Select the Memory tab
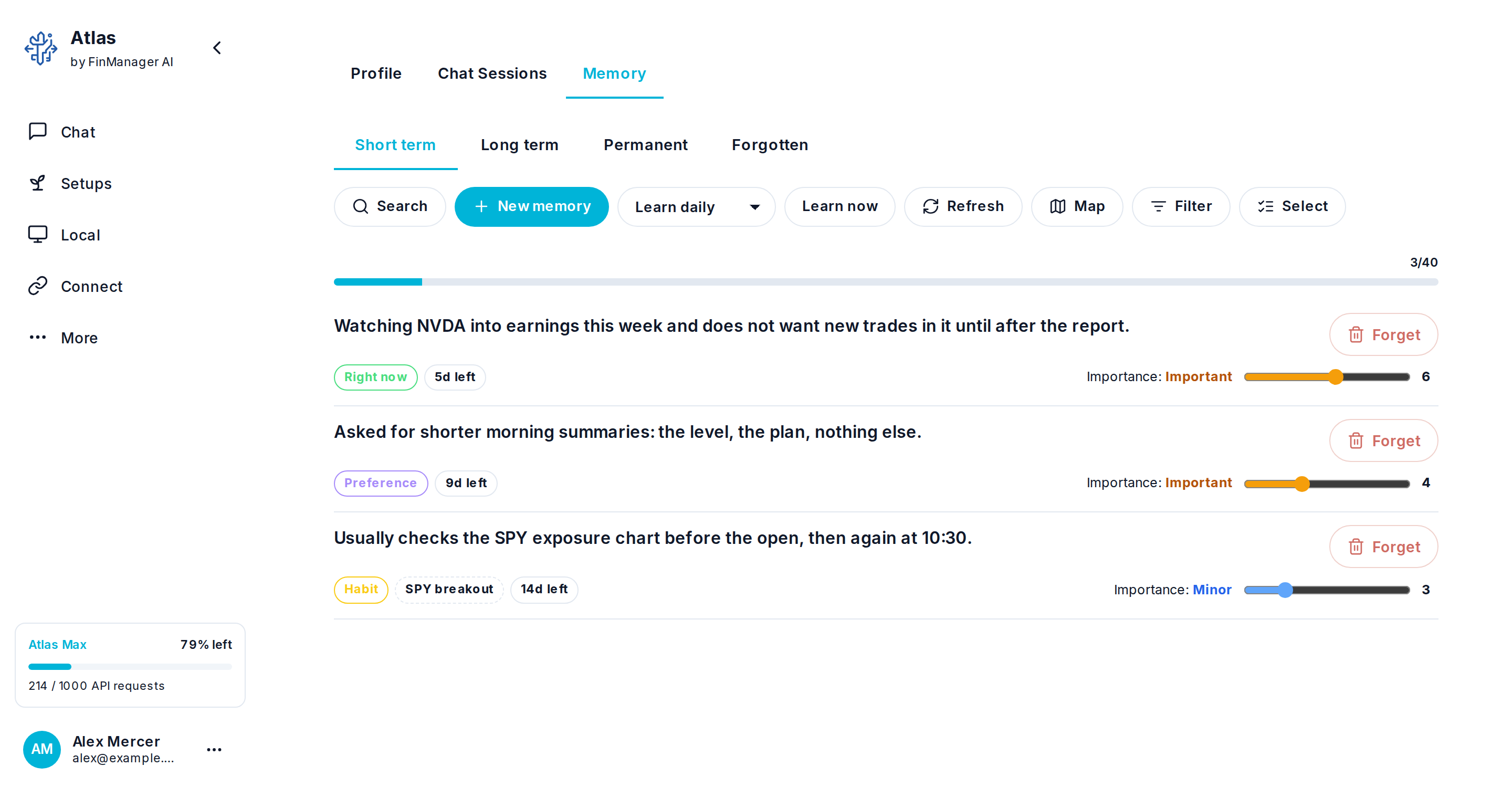The image size is (1512, 798). point(615,73)
